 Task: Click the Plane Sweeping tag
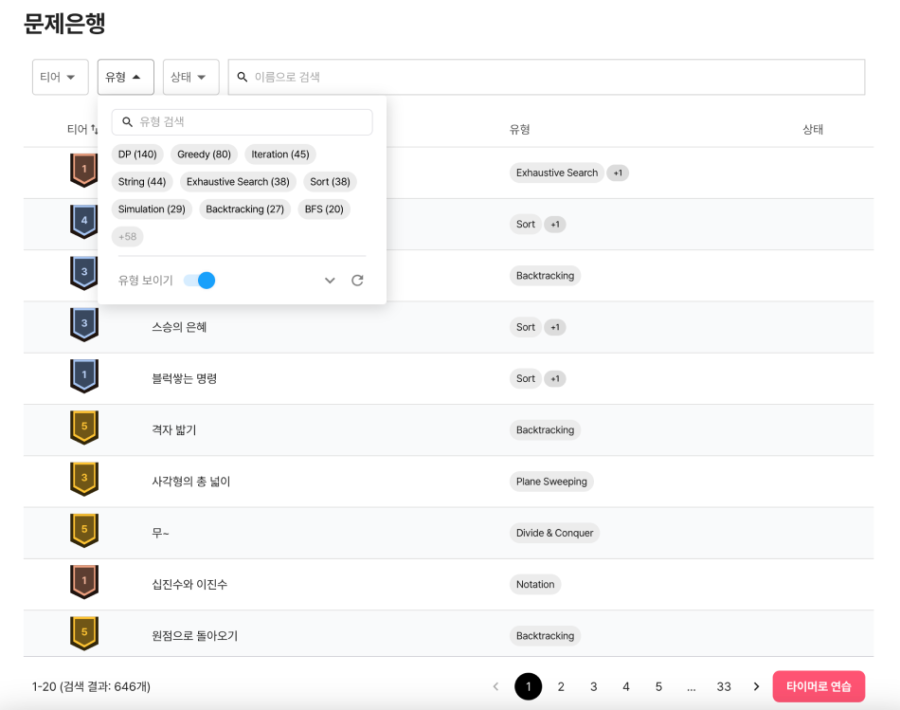(551, 482)
